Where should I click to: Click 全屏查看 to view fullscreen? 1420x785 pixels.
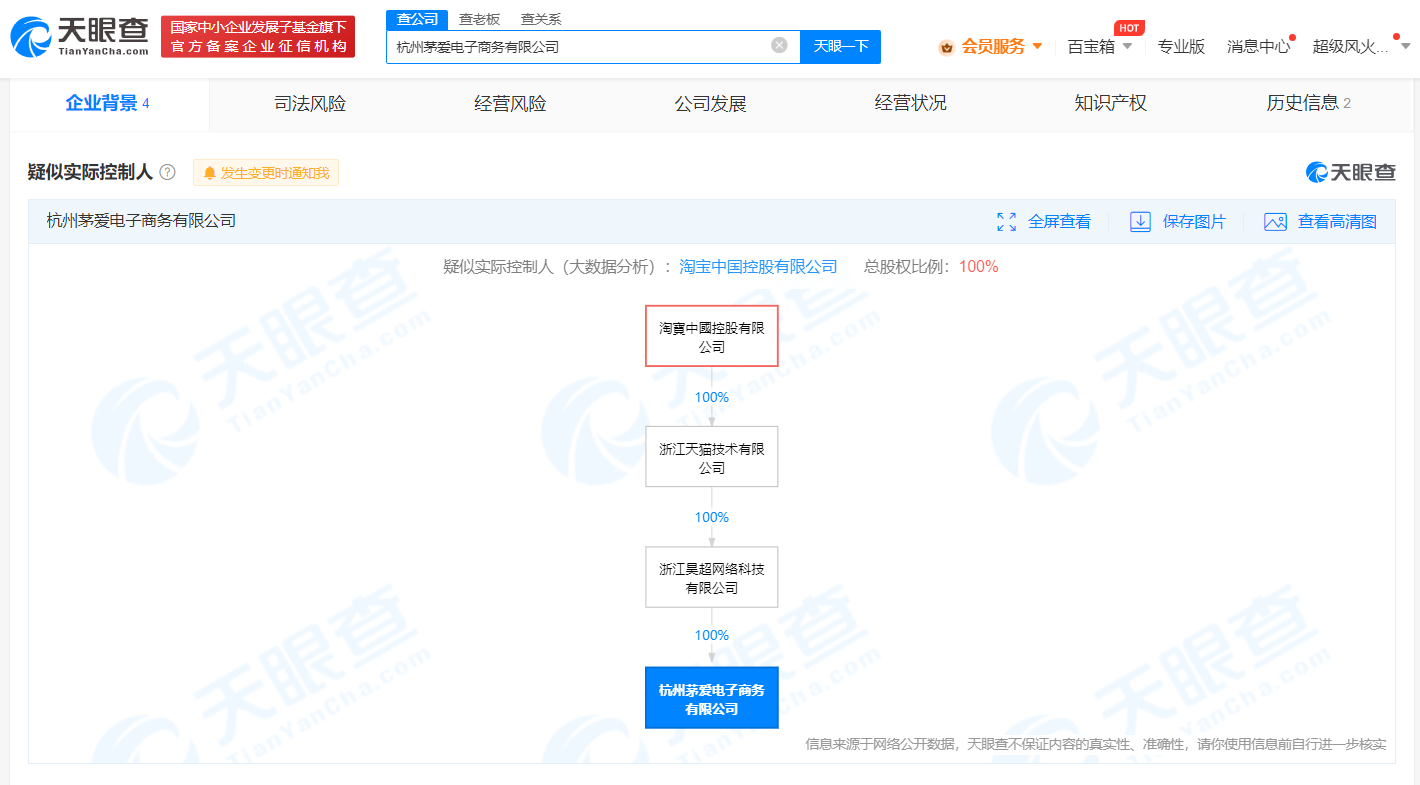click(1059, 222)
